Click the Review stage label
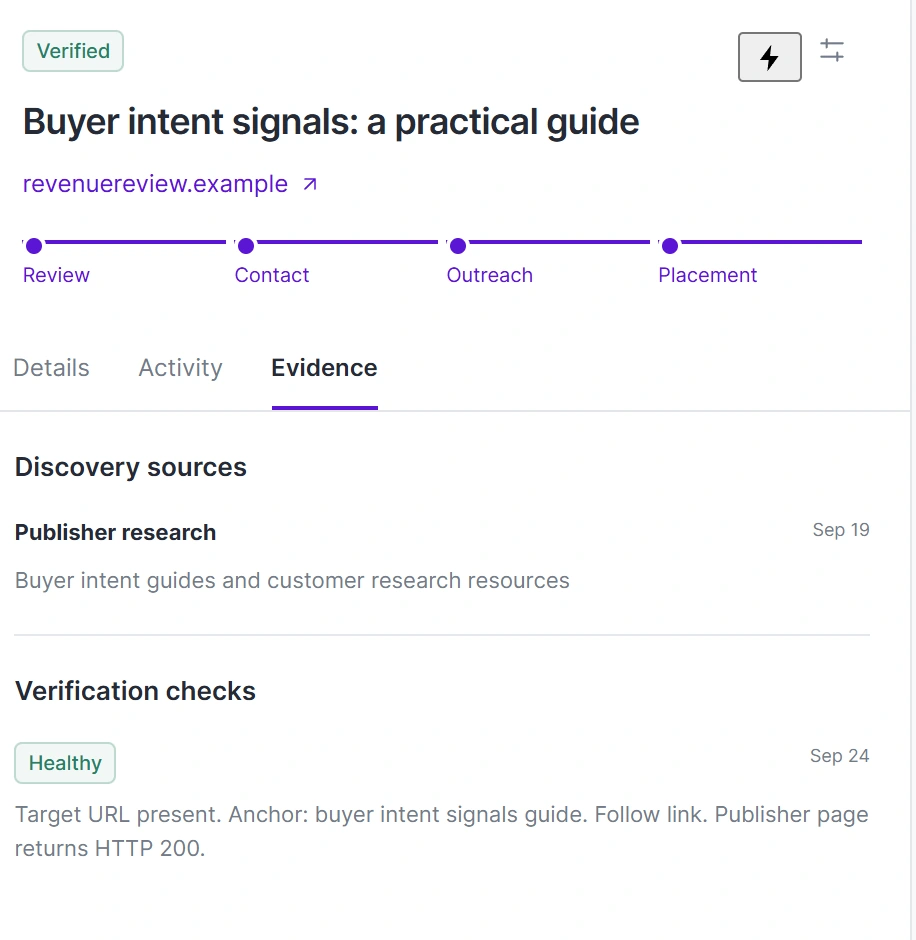 point(56,275)
